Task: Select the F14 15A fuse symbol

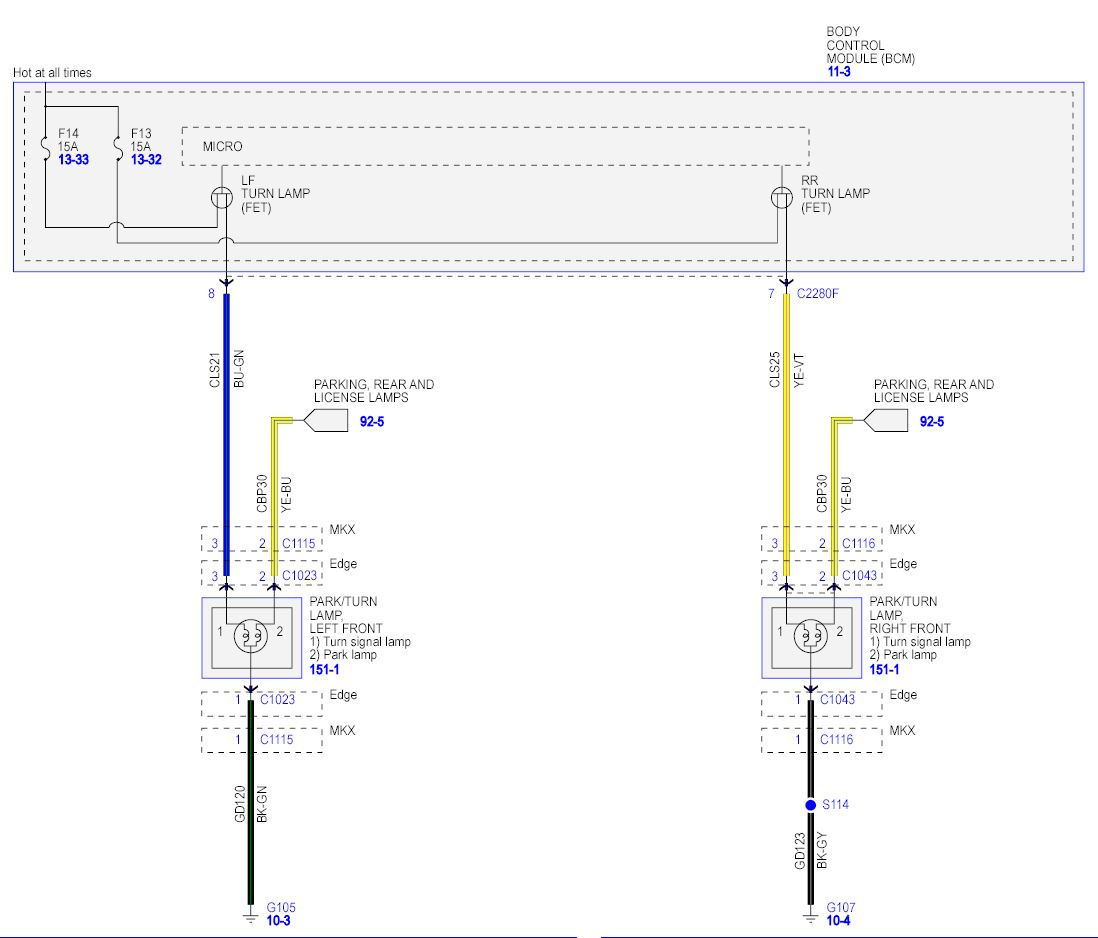Action: (46, 145)
